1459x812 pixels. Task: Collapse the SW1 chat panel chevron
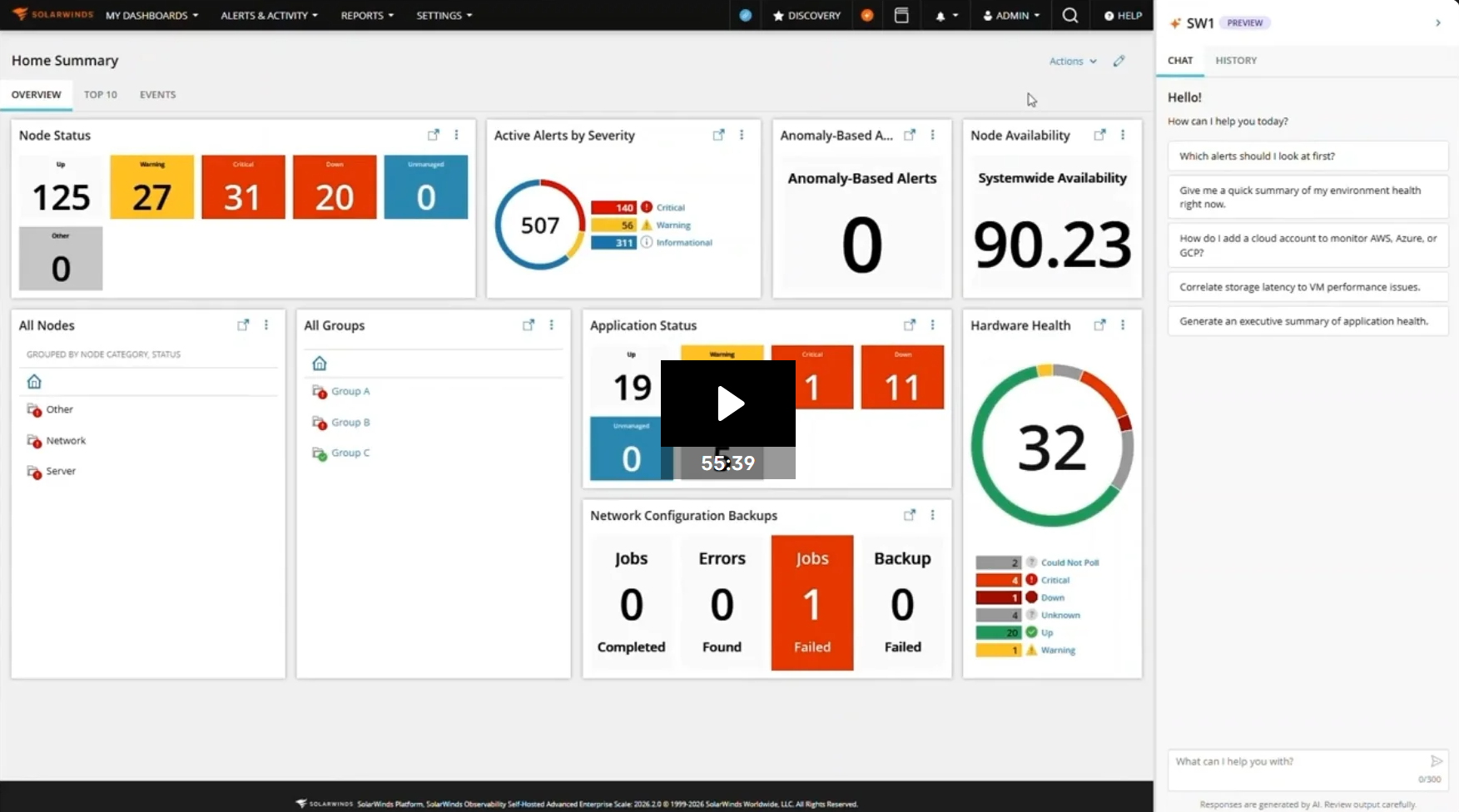point(1438,23)
